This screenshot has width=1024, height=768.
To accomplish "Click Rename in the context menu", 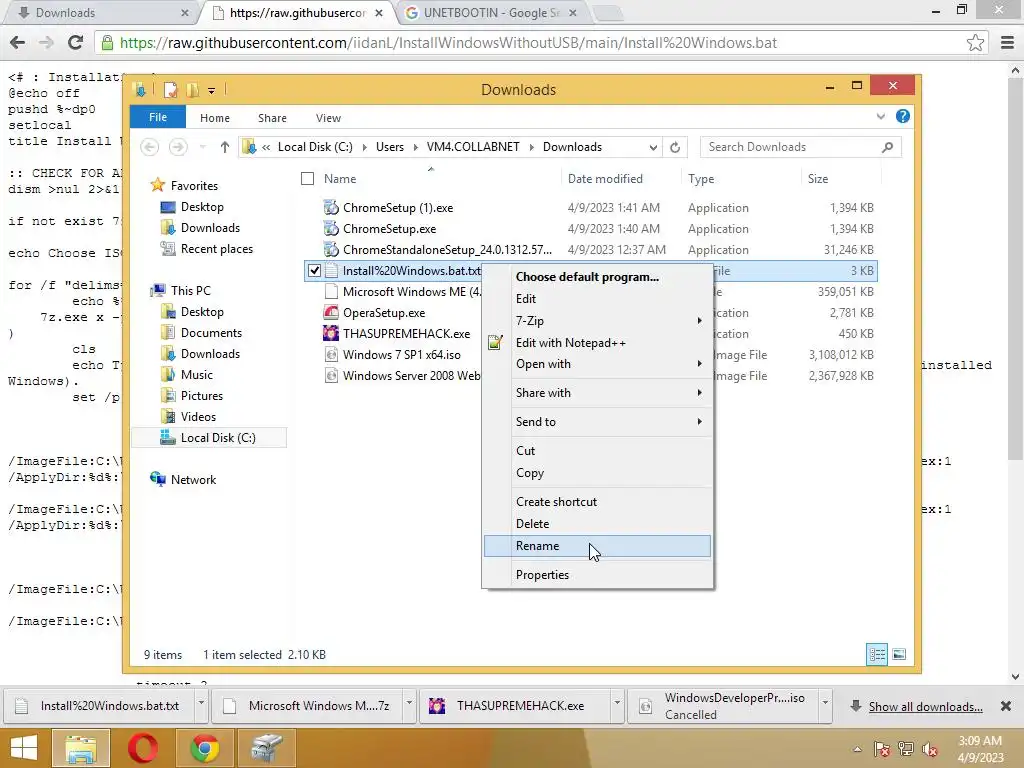I will click(x=597, y=546).
